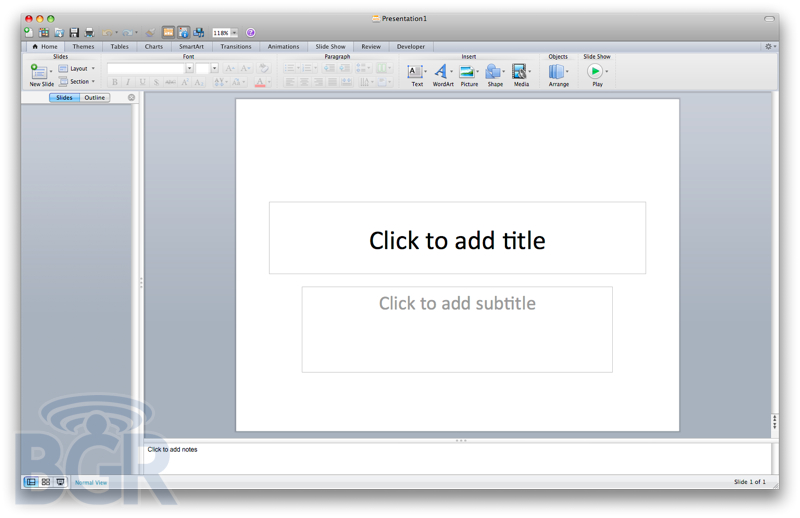Apply Bold formatting
This screenshot has width=800, height=518.
114,82
